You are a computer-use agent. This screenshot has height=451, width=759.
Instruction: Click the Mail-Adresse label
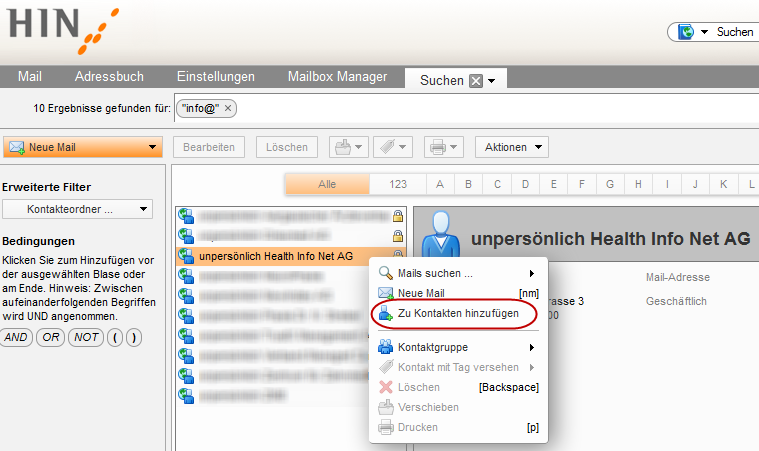[x=678, y=277]
